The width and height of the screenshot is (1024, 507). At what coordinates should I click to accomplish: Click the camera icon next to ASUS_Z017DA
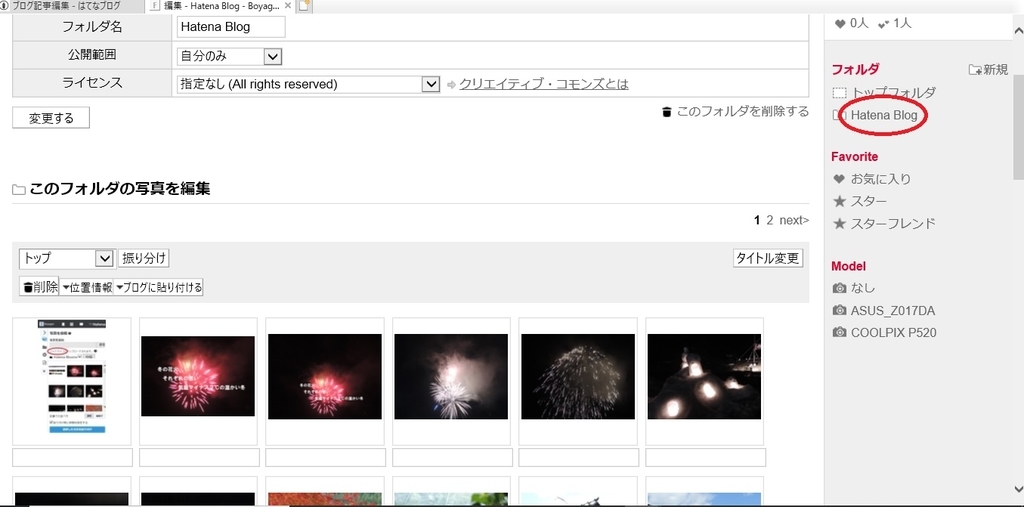tap(839, 310)
